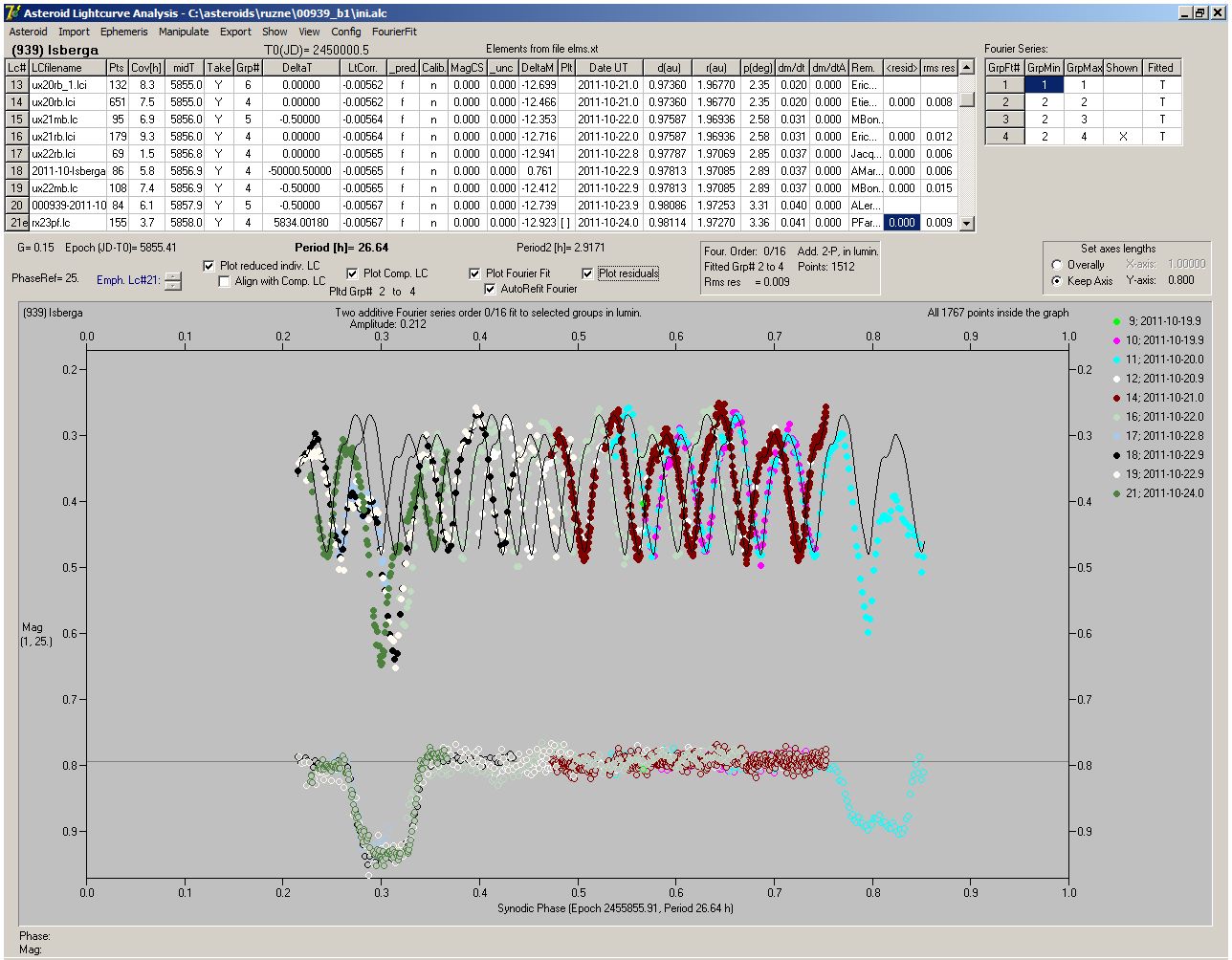Uncheck the Plot residuals checkbox
The width and height of the screenshot is (1232, 960).
pos(587,273)
